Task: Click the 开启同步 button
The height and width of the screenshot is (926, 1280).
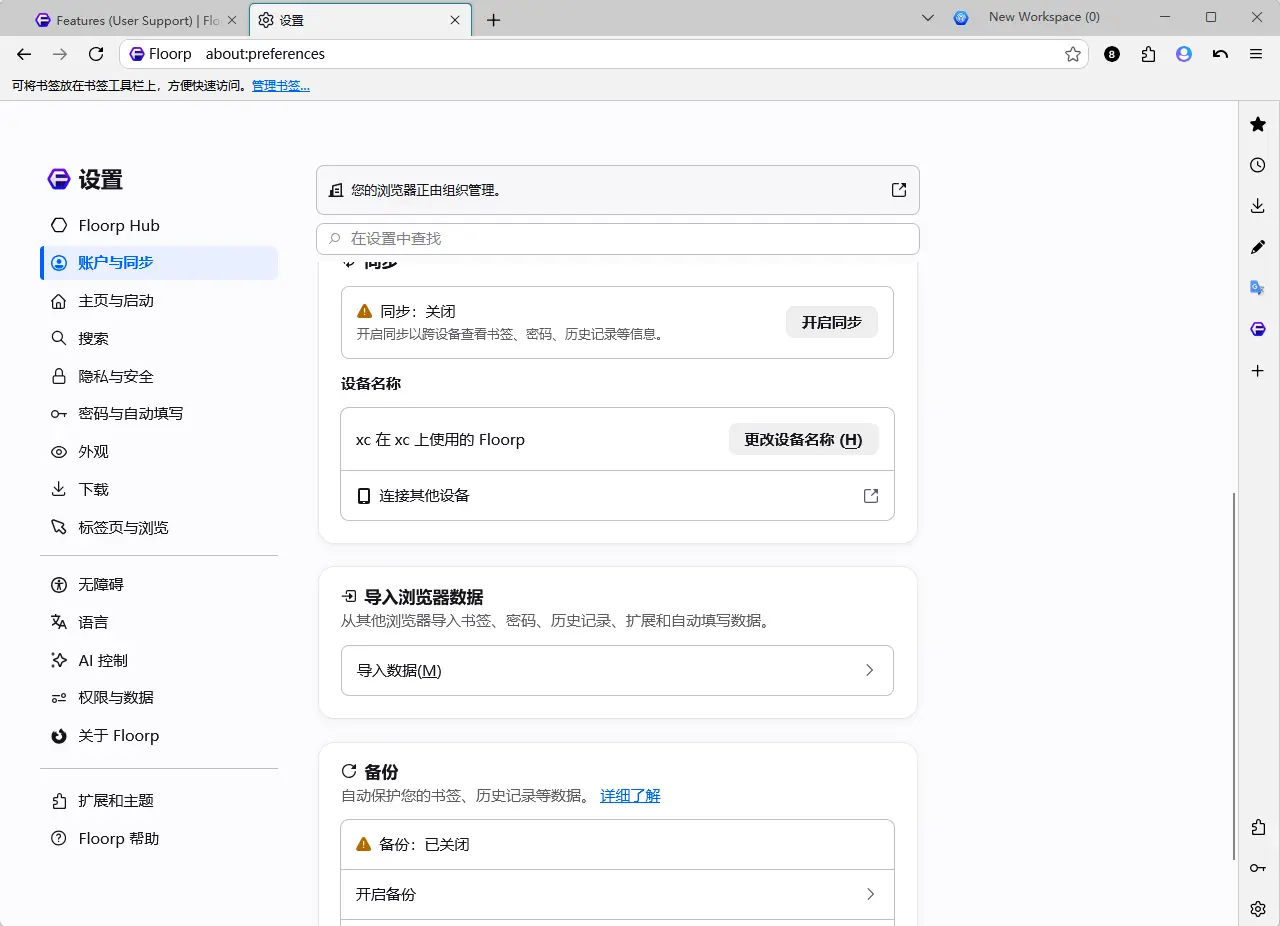Action: (x=832, y=322)
